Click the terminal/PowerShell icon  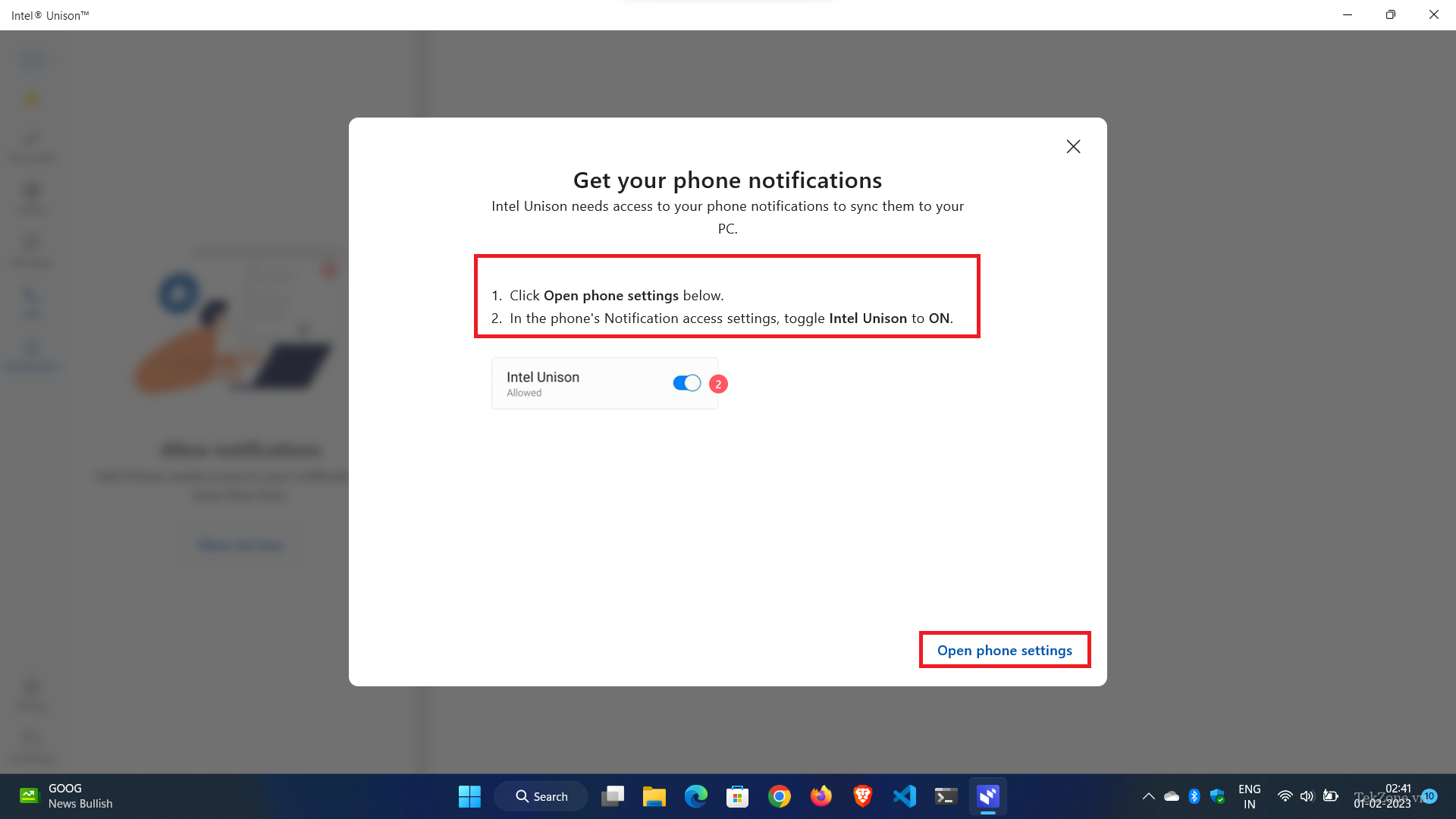point(946,795)
